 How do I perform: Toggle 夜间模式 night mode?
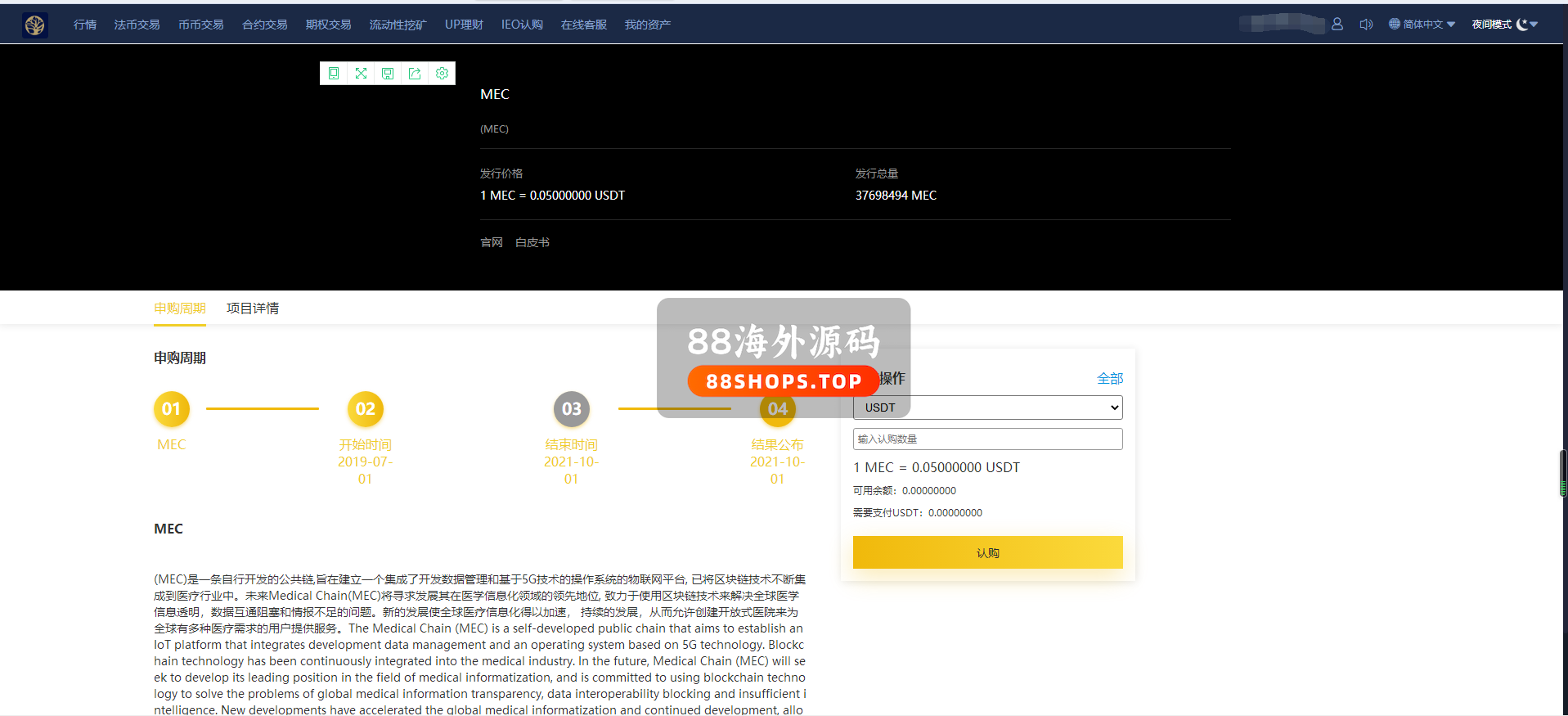click(x=1503, y=25)
